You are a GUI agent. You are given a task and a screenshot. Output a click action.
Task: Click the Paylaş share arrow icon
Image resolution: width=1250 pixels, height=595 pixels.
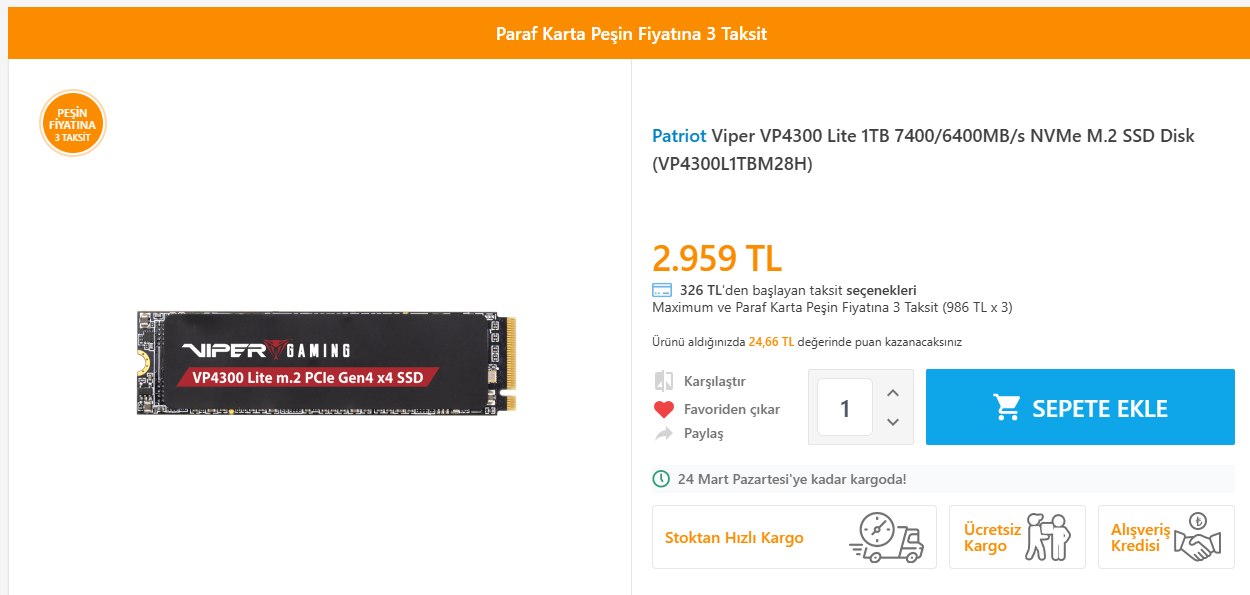664,434
